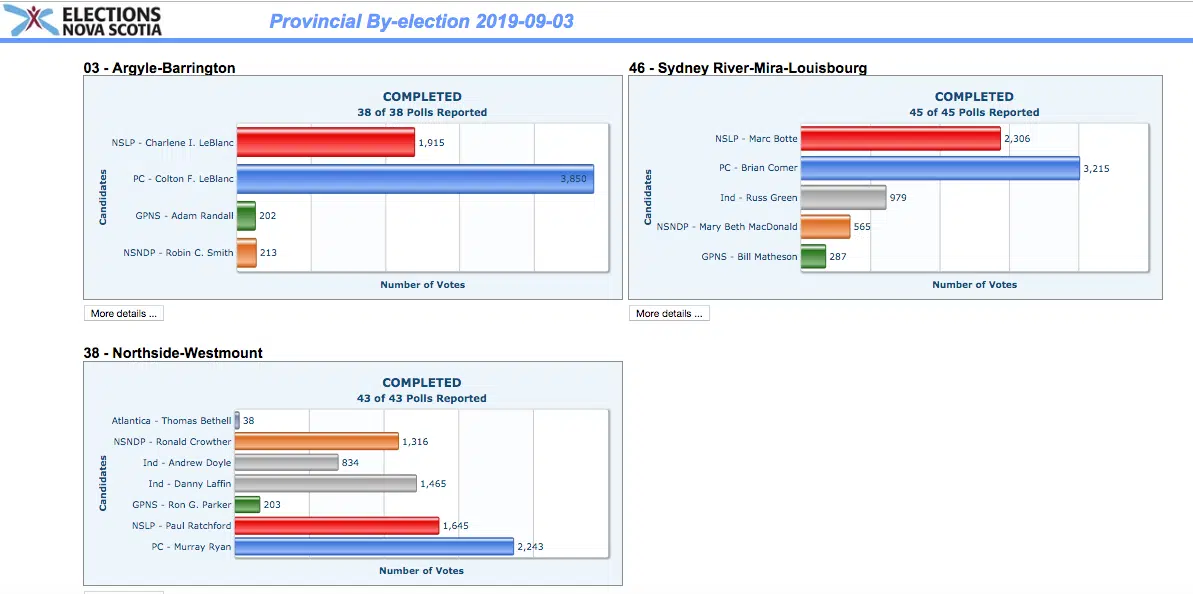This screenshot has height=594, width=1193.
Task: Select Adam Randall's green GPNS bar
Action: 246,215
